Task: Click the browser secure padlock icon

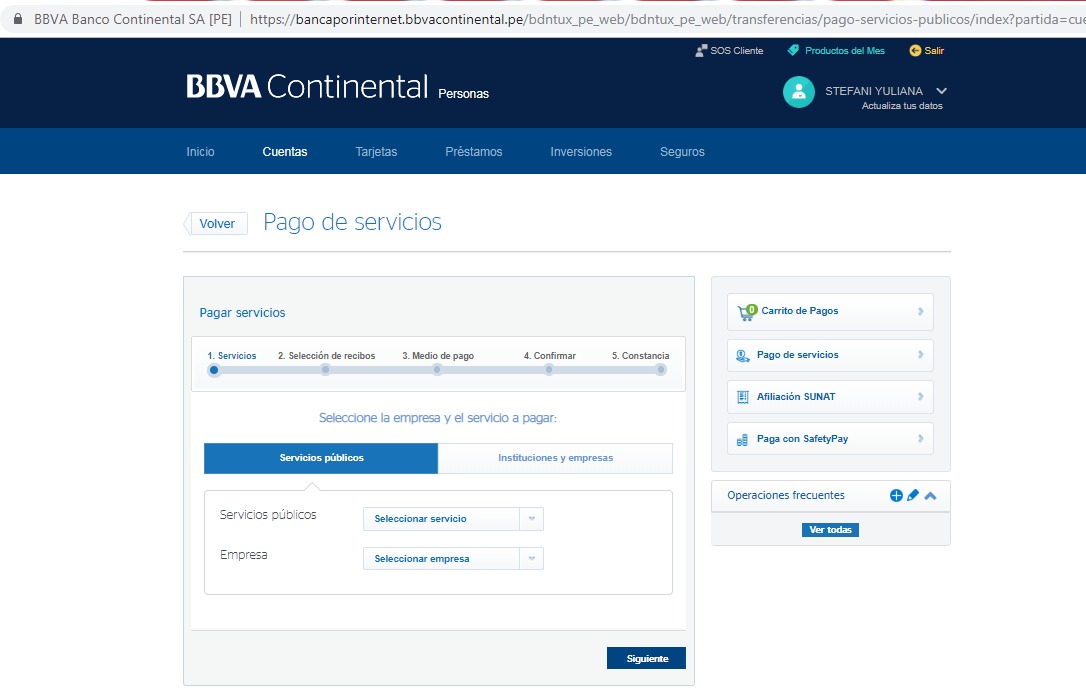Action: [18, 19]
